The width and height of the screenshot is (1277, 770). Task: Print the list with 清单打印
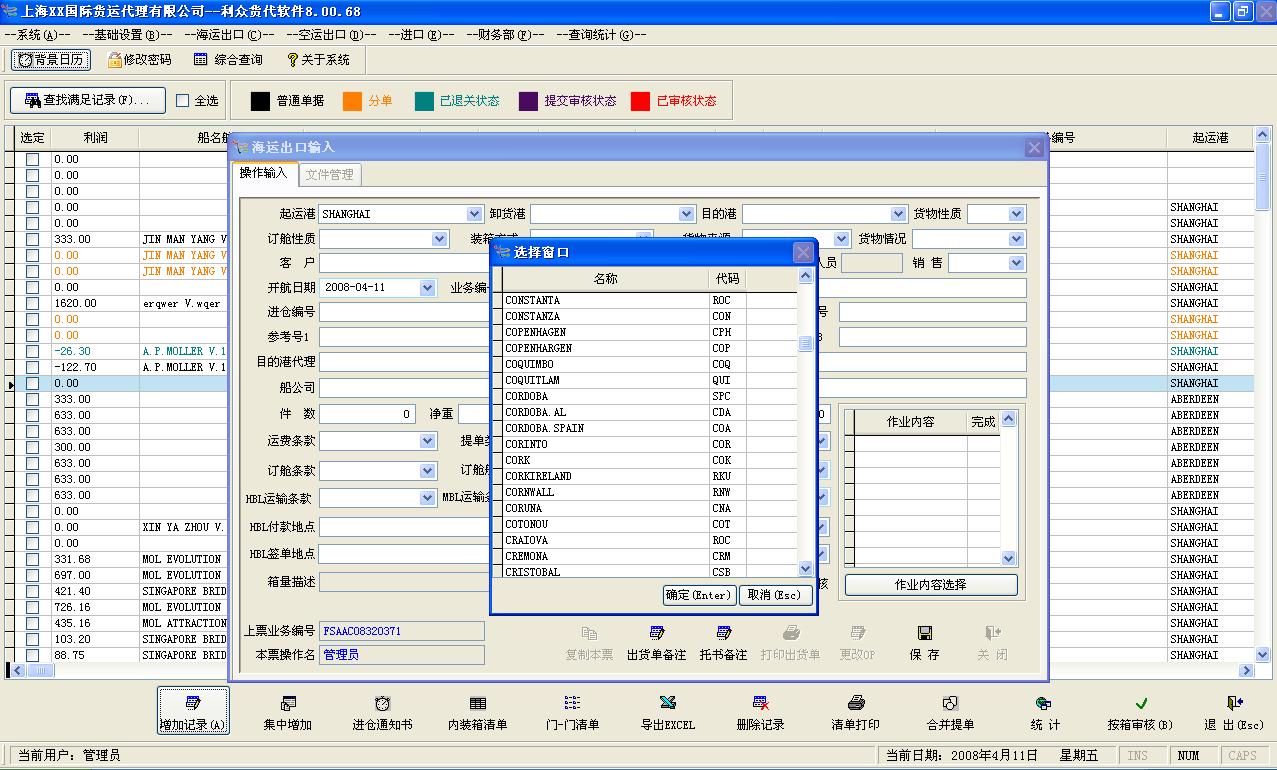(x=856, y=711)
